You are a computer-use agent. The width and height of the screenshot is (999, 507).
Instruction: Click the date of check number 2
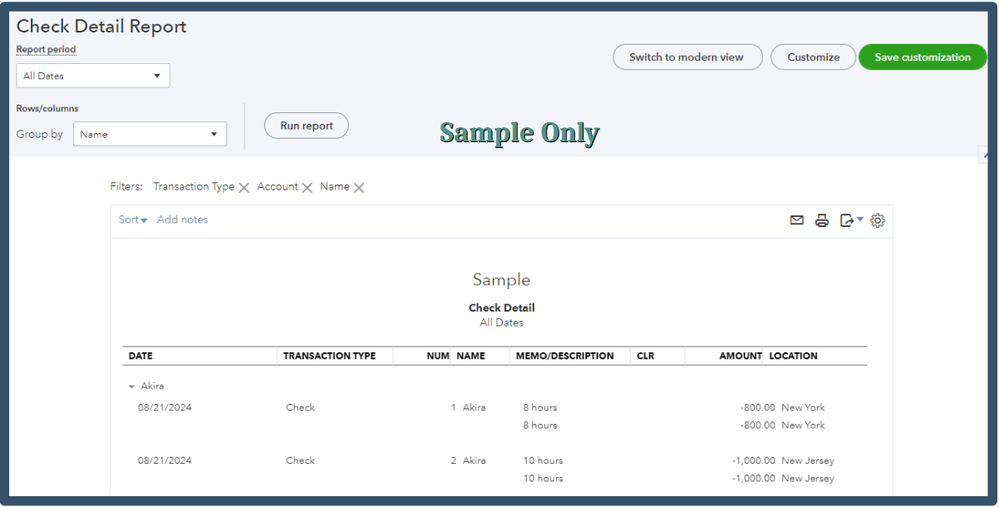point(164,461)
